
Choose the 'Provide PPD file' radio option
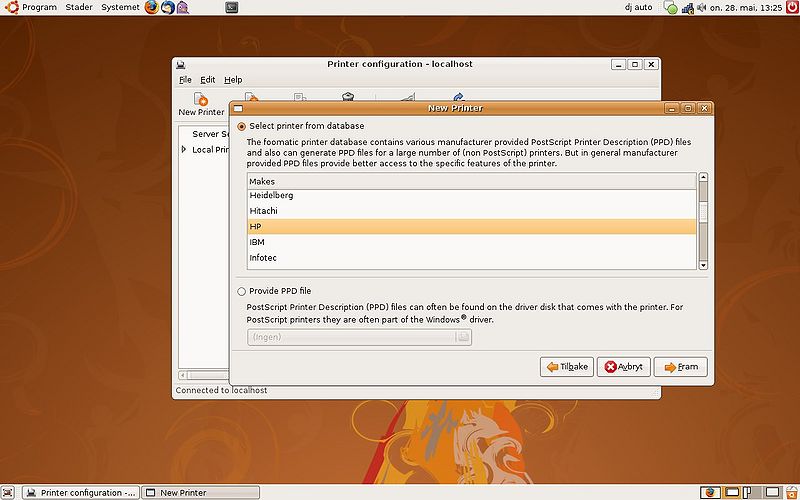pos(242,291)
